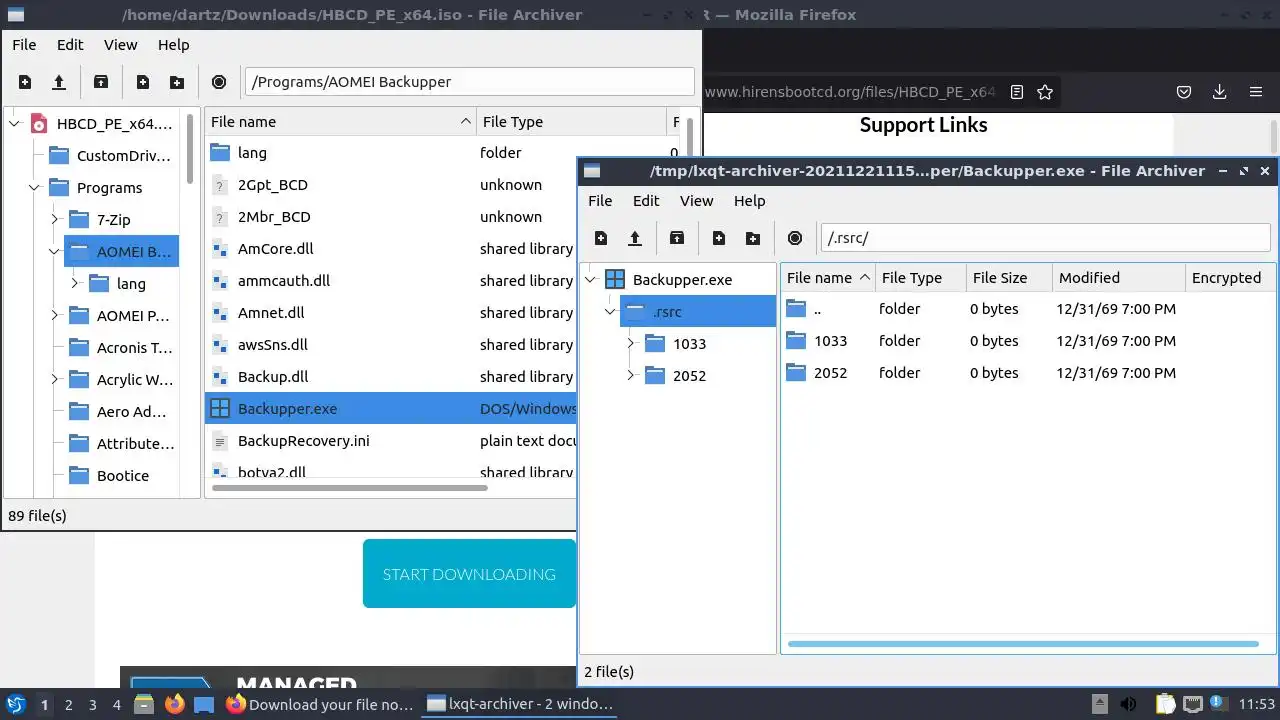Switch to virtual desktop 2

68,705
